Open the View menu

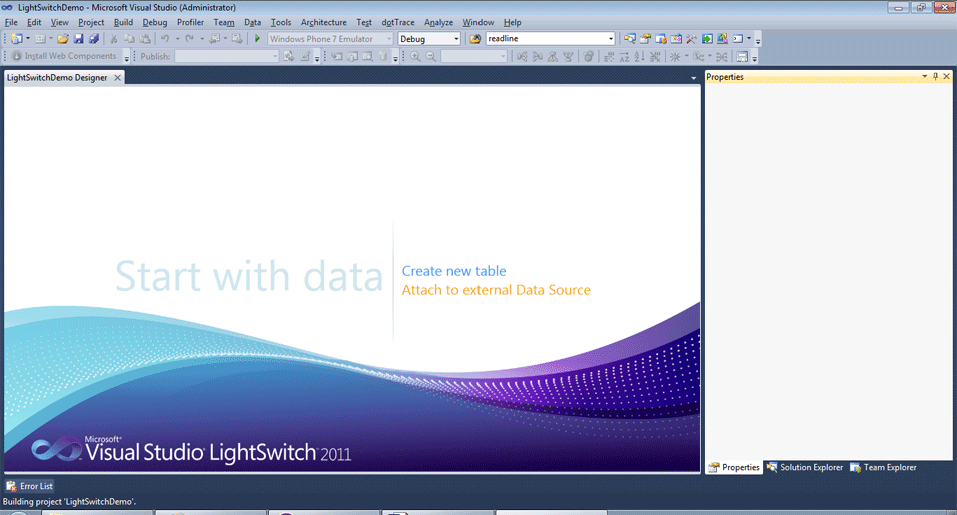(59, 22)
